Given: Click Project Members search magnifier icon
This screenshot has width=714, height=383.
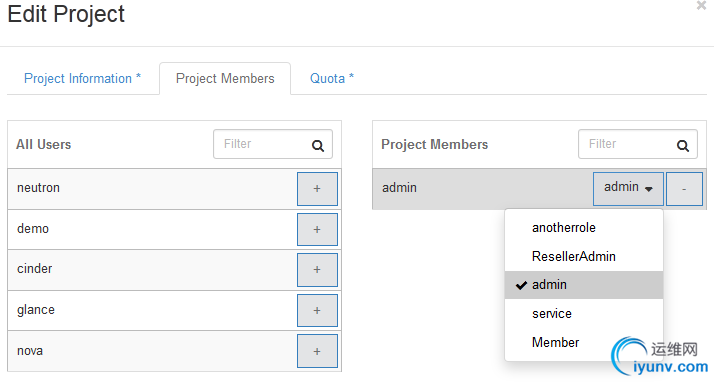Looking at the screenshot, I should point(683,146).
